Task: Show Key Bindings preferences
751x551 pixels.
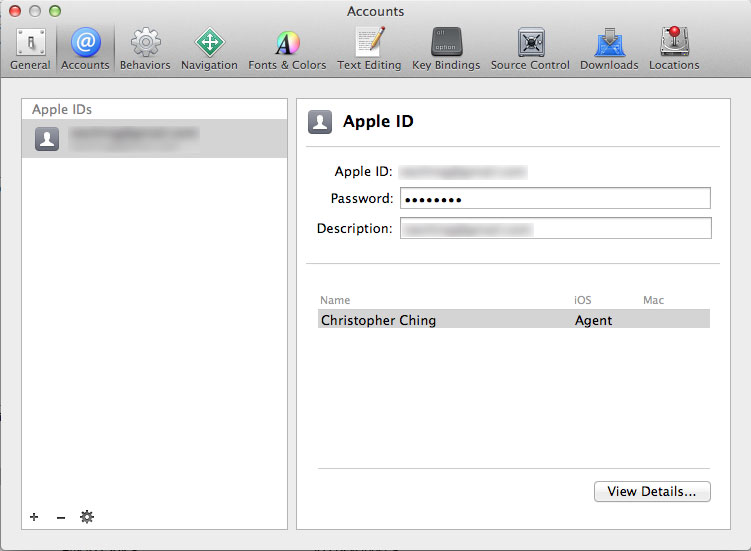Action: click(x=446, y=49)
